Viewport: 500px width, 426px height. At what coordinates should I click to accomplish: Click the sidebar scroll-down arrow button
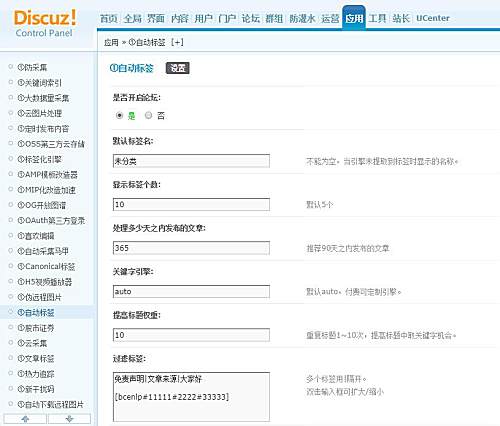(x=69, y=419)
